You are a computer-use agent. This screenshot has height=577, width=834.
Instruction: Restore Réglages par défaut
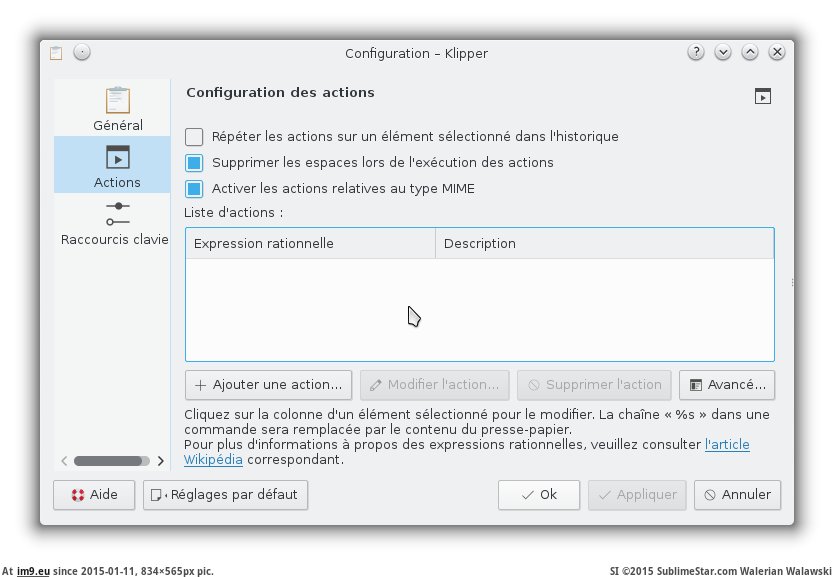coord(226,495)
